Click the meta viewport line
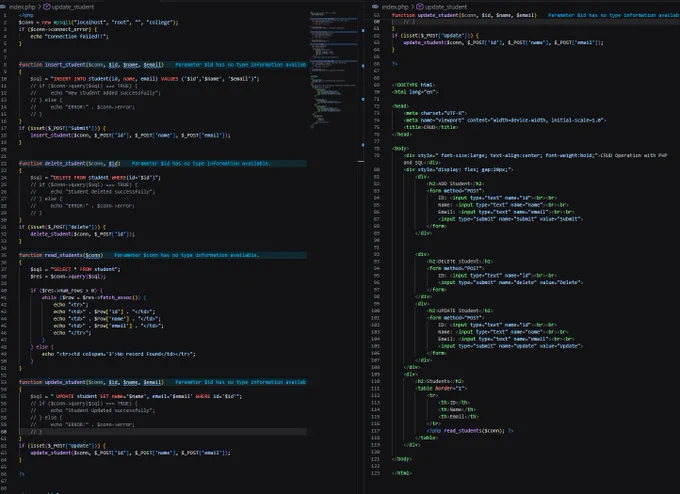 point(505,120)
